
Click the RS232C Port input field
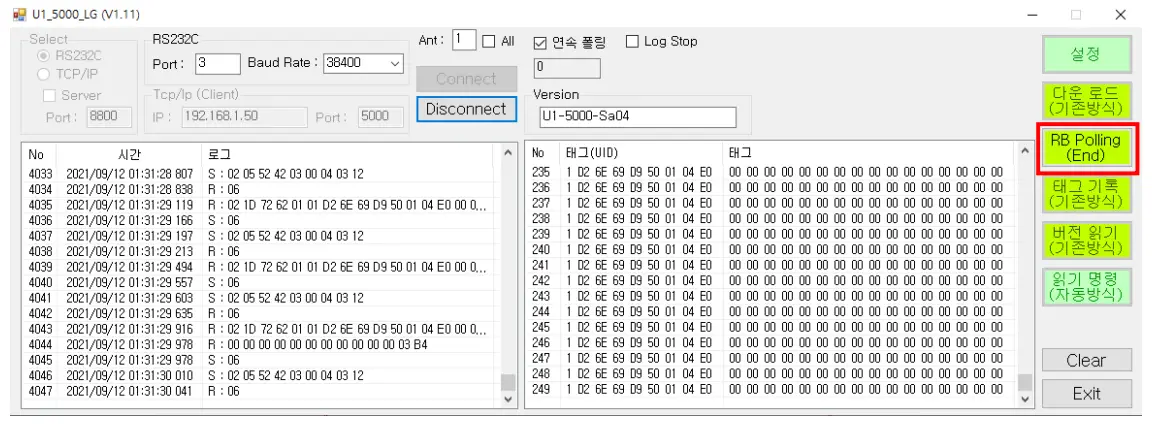218,64
